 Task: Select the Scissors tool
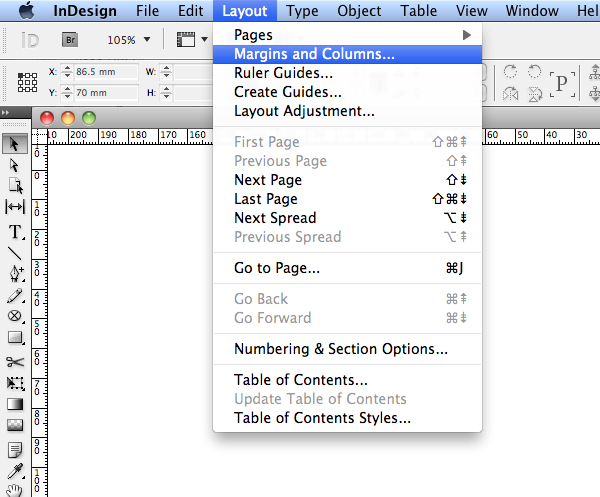click(15, 362)
